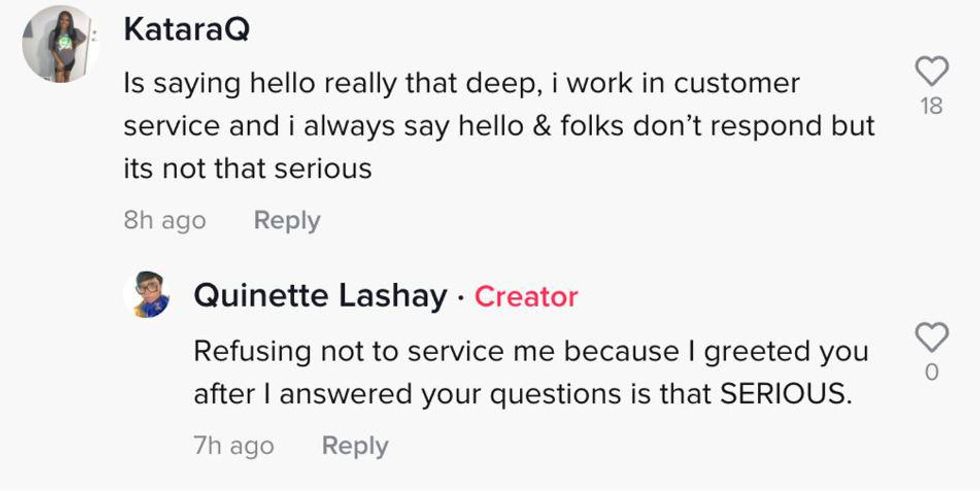This screenshot has width=980, height=491.
Task: Click the 0 likes count on the reply
Action: (x=931, y=373)
